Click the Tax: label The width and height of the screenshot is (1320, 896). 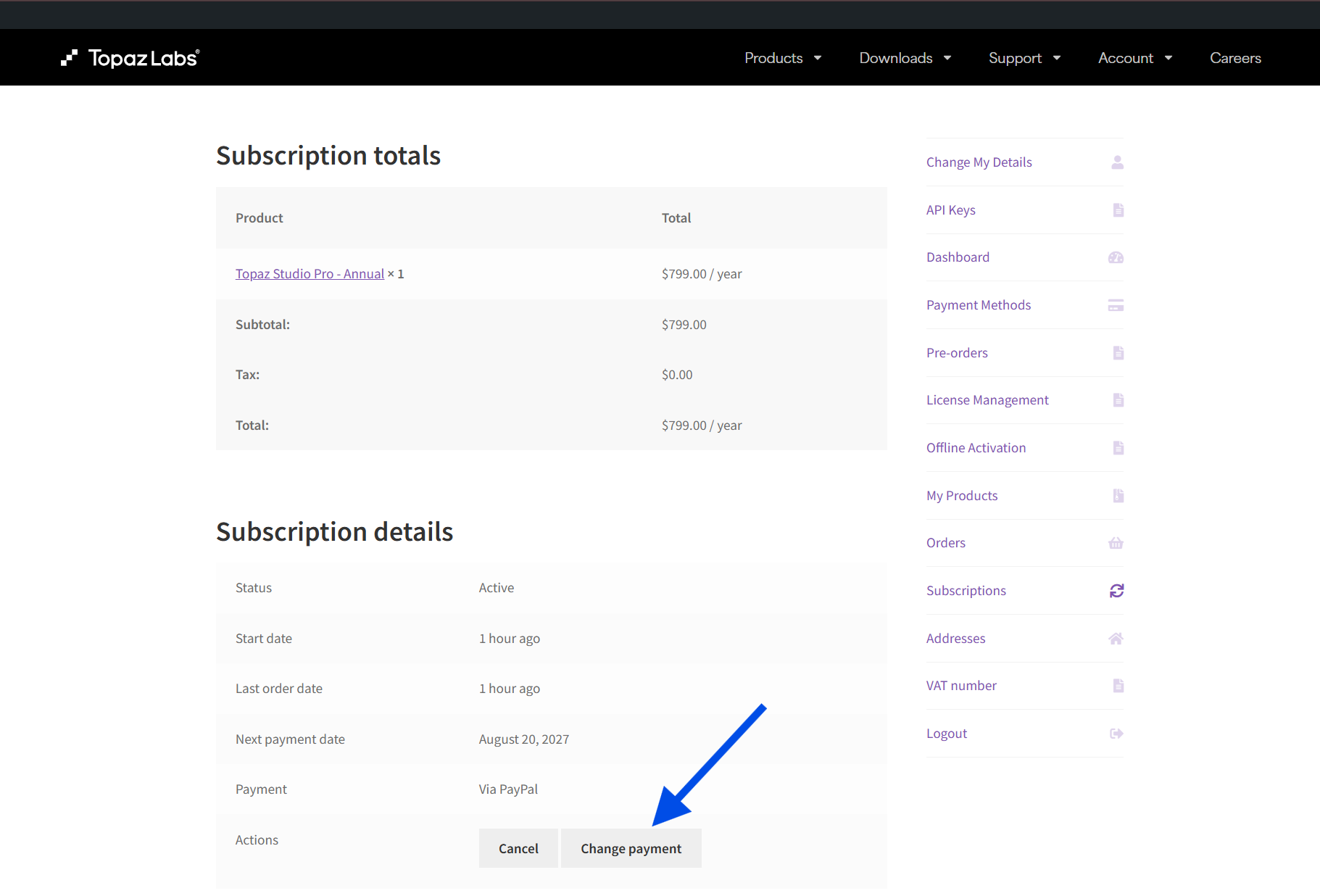pyautogui.click(x=247, y=375)
